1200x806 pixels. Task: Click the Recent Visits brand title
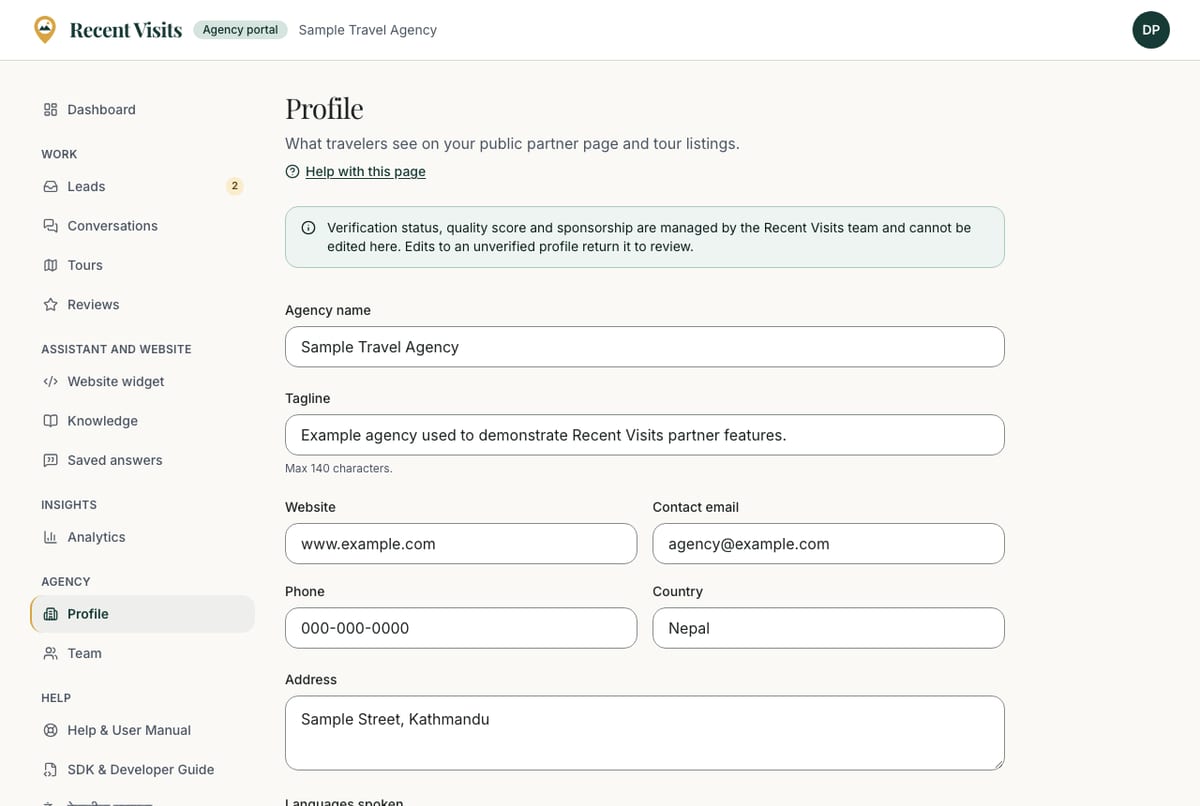(125, 30)
